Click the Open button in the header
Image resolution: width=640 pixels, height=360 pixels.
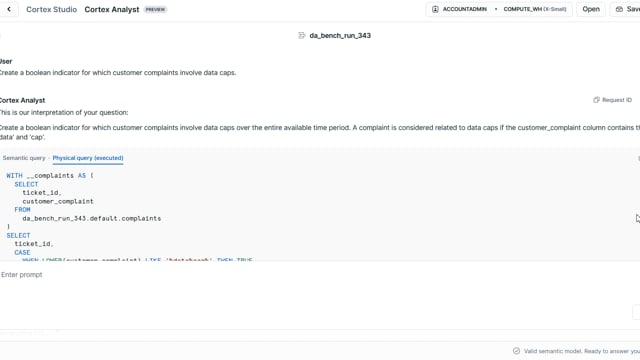point(591,9)
